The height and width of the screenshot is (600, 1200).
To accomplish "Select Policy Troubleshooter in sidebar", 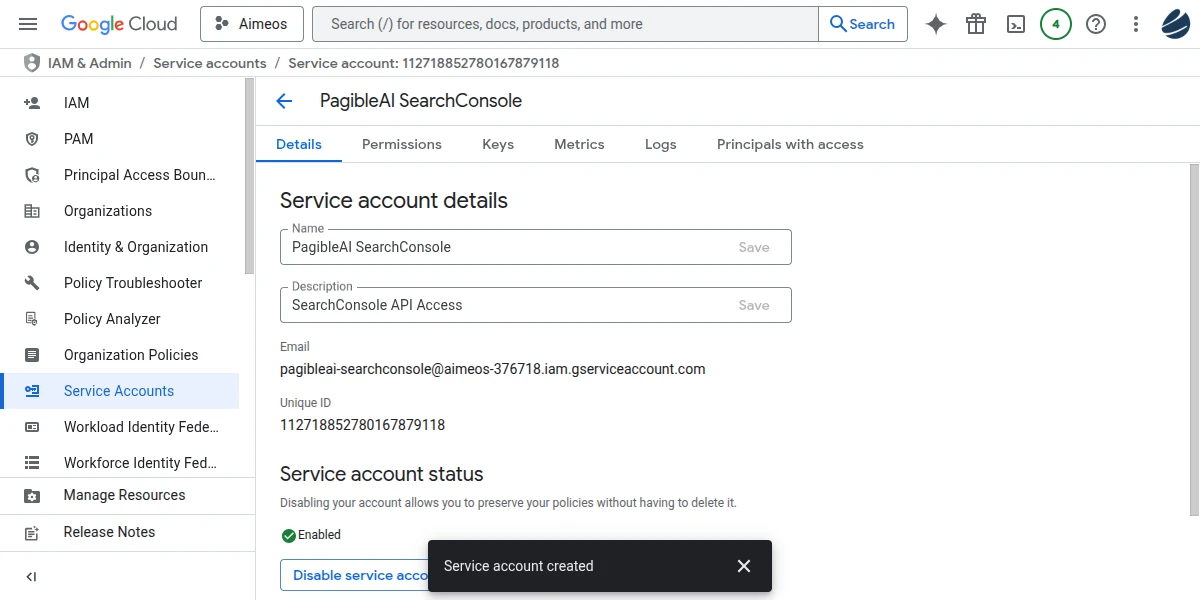I will pyautogui.click(x=133, y=283).
